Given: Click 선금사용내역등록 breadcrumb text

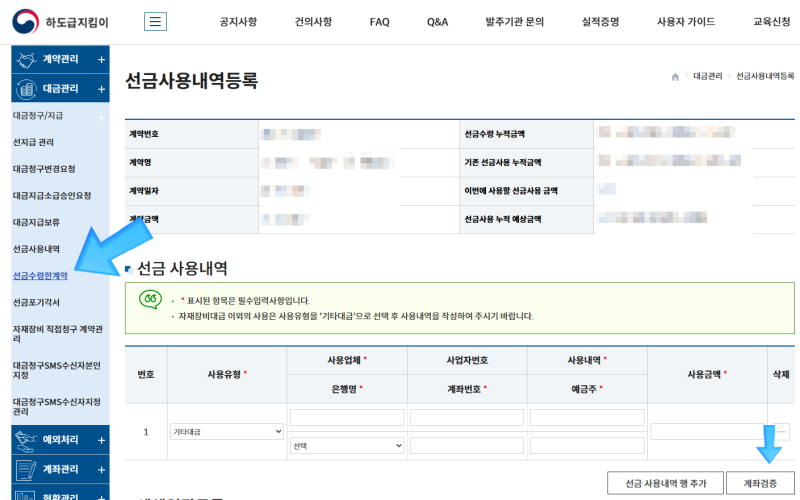Looking at the screenshot, I should tap(765, 76).
